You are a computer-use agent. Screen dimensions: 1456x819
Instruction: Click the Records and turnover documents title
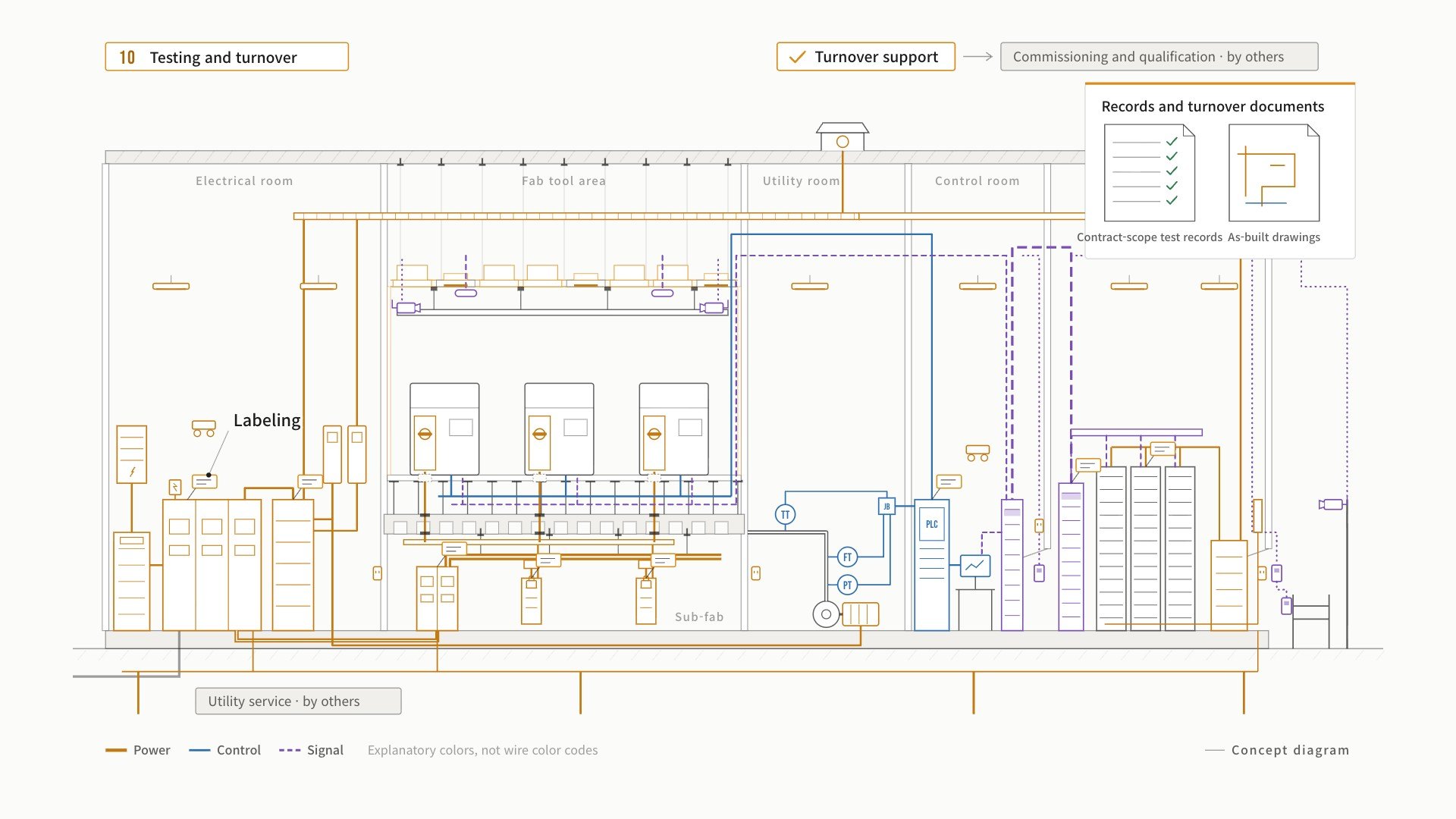(1213, 107)
